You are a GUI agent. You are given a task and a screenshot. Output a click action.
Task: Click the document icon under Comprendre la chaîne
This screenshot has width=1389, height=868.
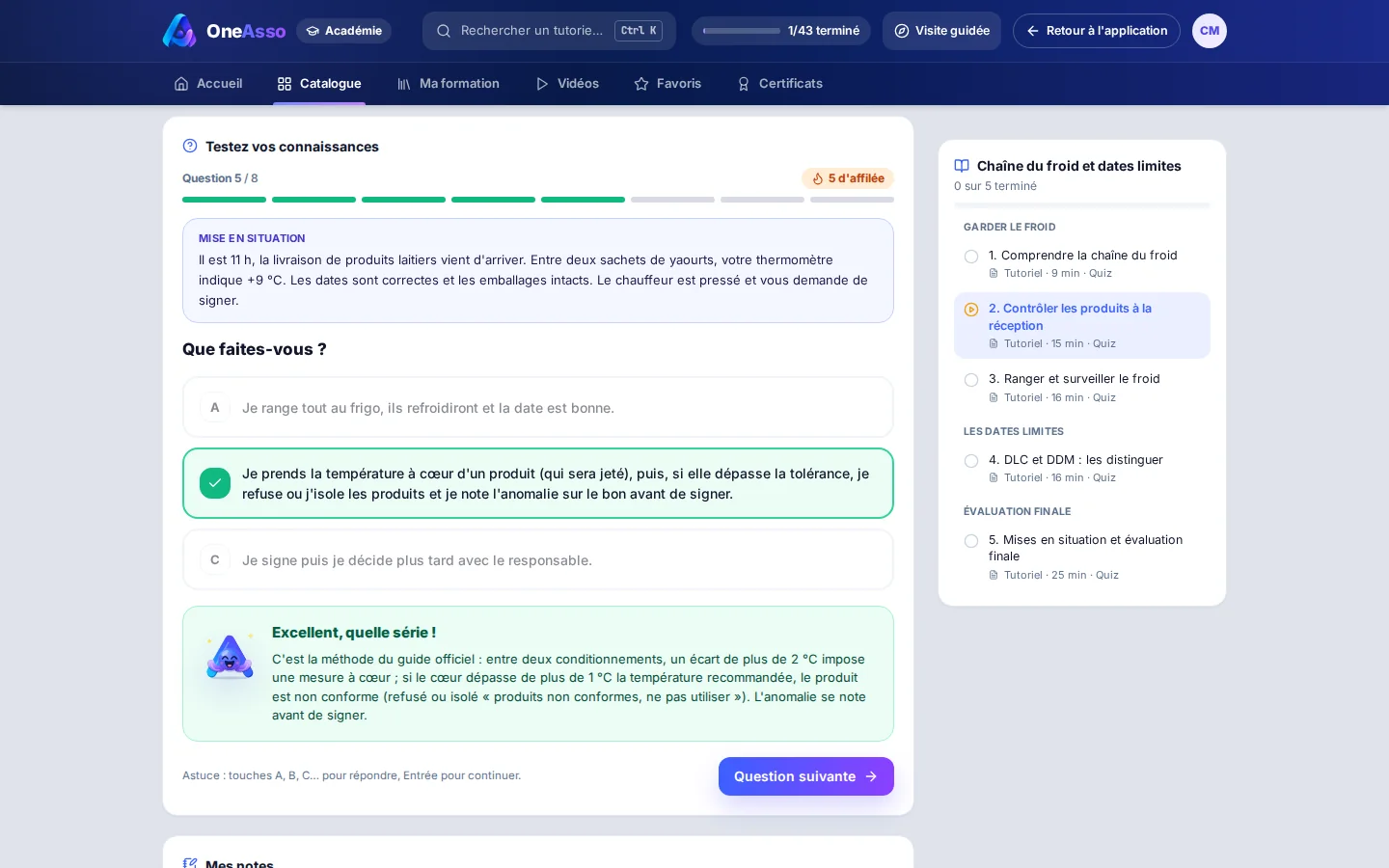tap(994, 274)
